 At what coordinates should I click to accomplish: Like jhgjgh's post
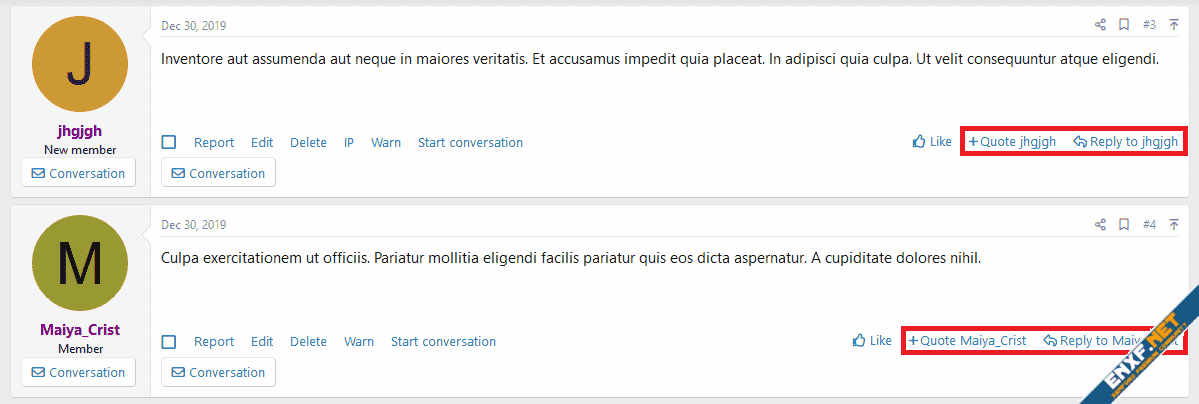(932, 142)
